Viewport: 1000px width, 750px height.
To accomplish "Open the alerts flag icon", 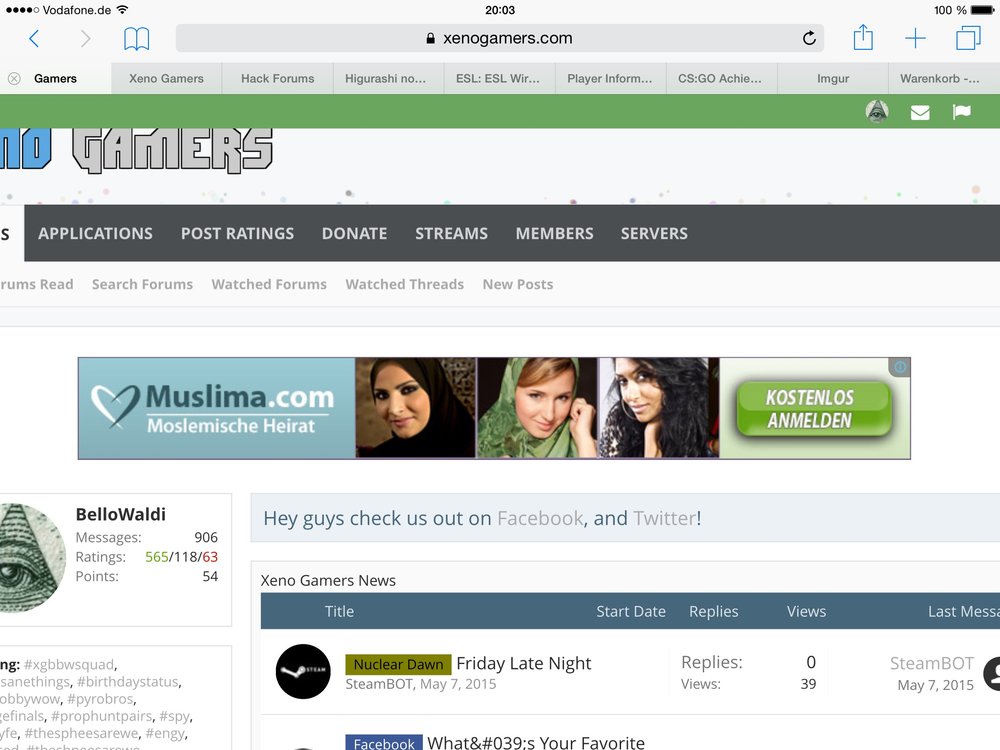I will (961, 112).
